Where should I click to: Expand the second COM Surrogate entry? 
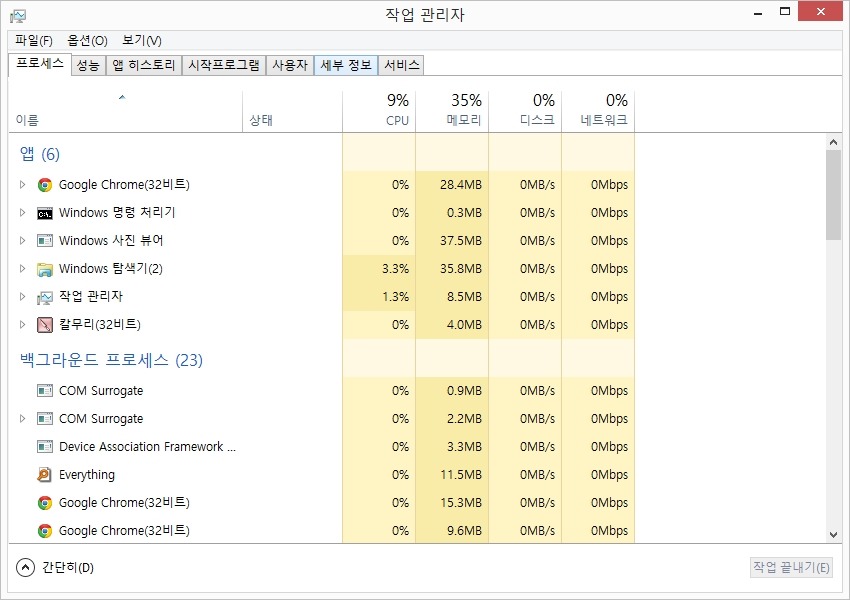coord(22,419)
